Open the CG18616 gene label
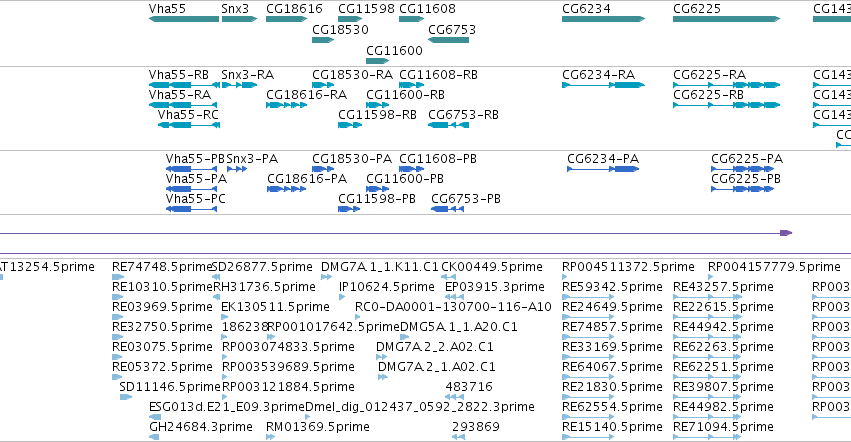The image size is (851, 442). [294, 9]
